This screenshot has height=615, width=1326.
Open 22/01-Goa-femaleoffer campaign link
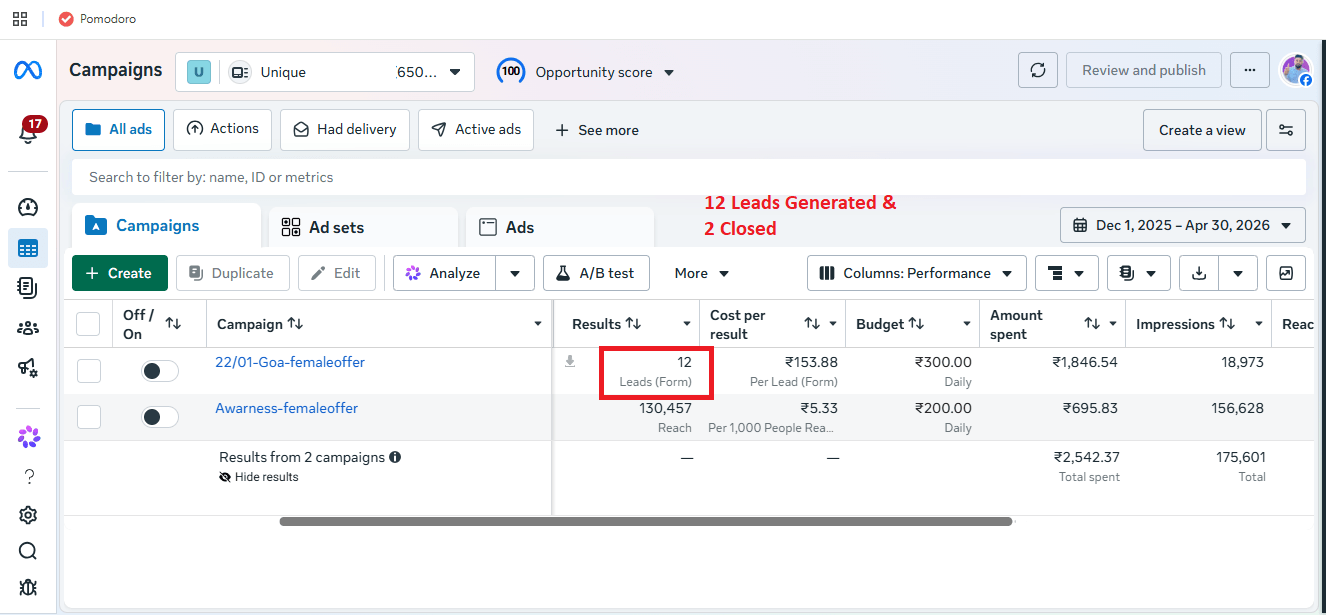pyautogui.click(x=290, y=362)
